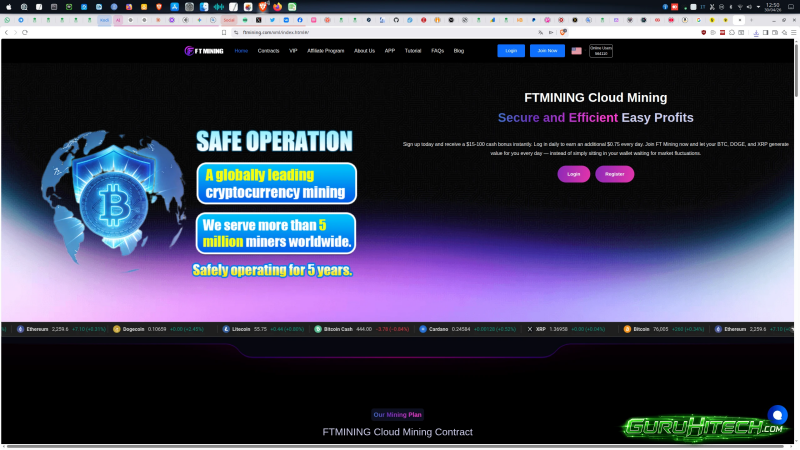Bookmark this page icon in address bar
Image resolution: width=800 pixels, height=450 pixels.
pyautogui.click(x=224, y=32)
